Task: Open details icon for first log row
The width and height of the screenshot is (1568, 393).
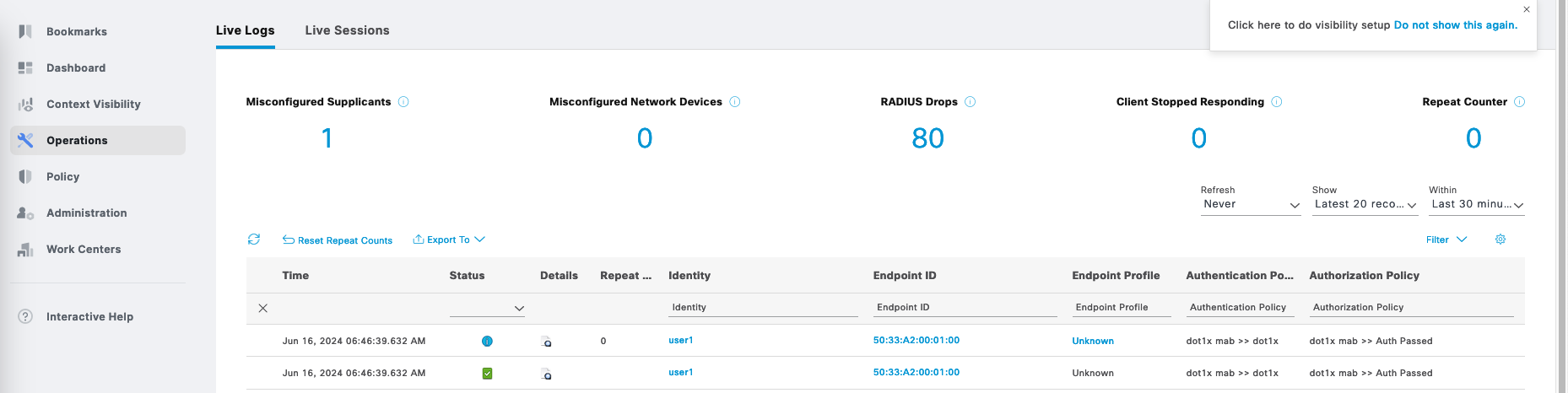Action: pos(546,342)
